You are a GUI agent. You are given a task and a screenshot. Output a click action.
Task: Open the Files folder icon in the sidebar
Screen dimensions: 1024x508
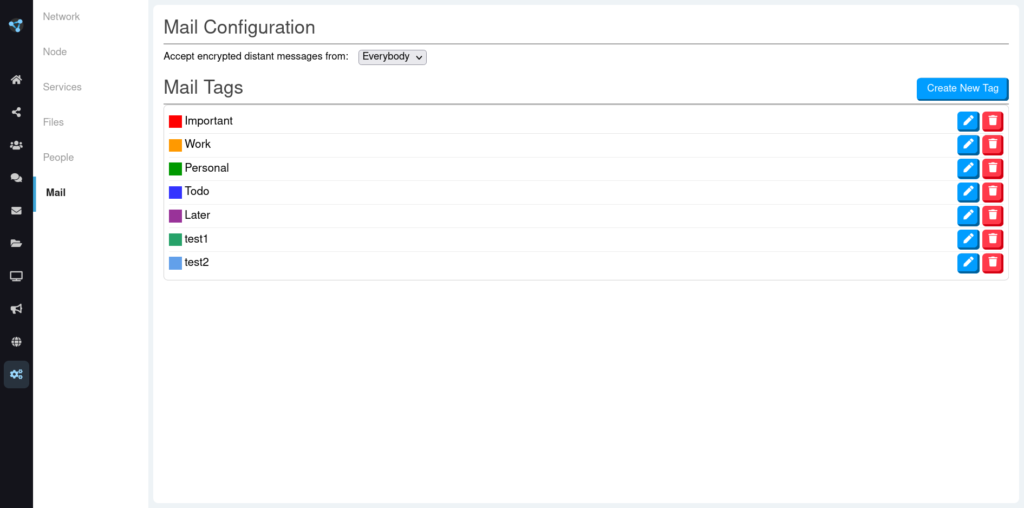[x=16, y=244]
